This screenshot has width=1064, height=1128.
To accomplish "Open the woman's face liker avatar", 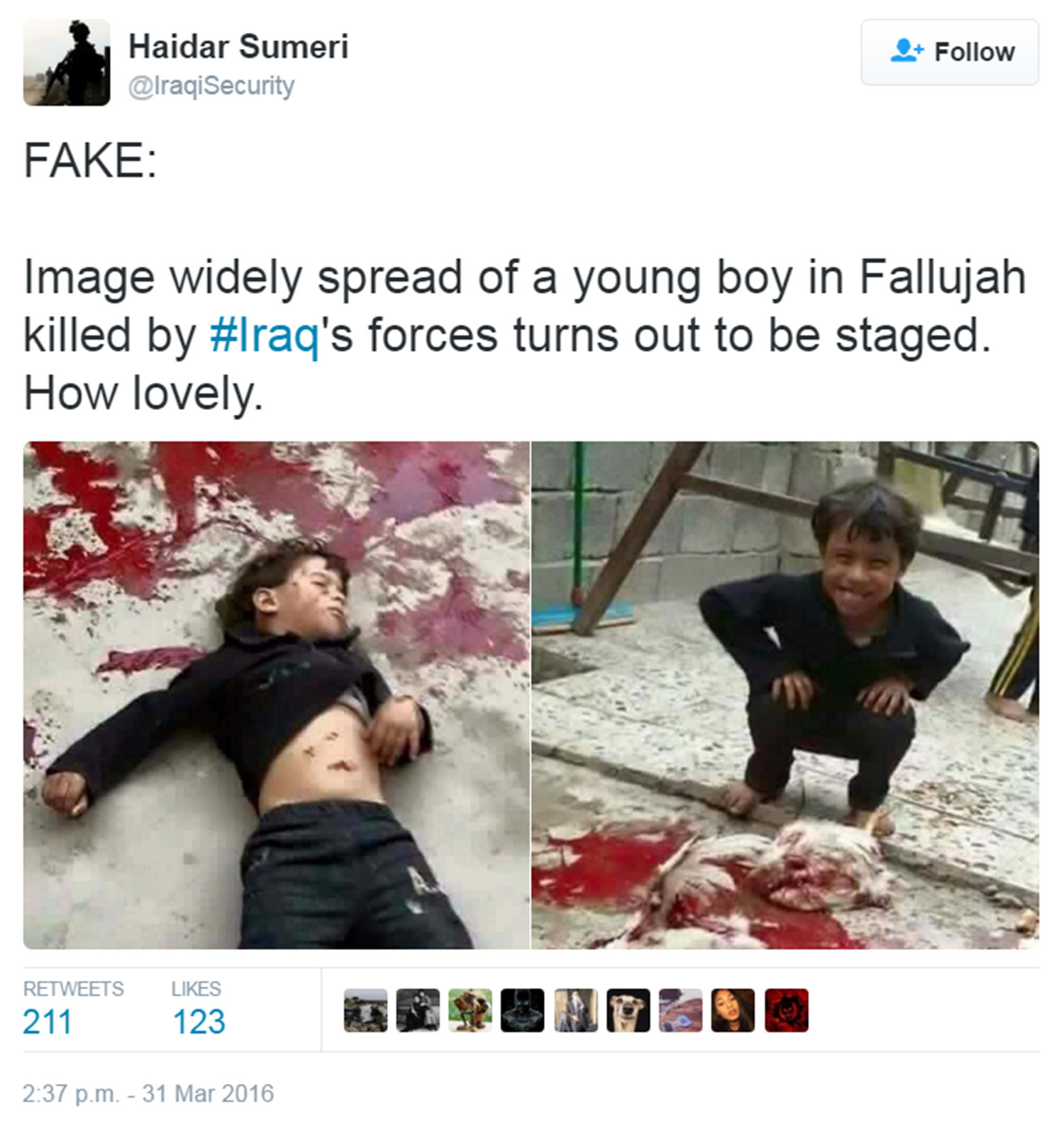I will 733,1010.
